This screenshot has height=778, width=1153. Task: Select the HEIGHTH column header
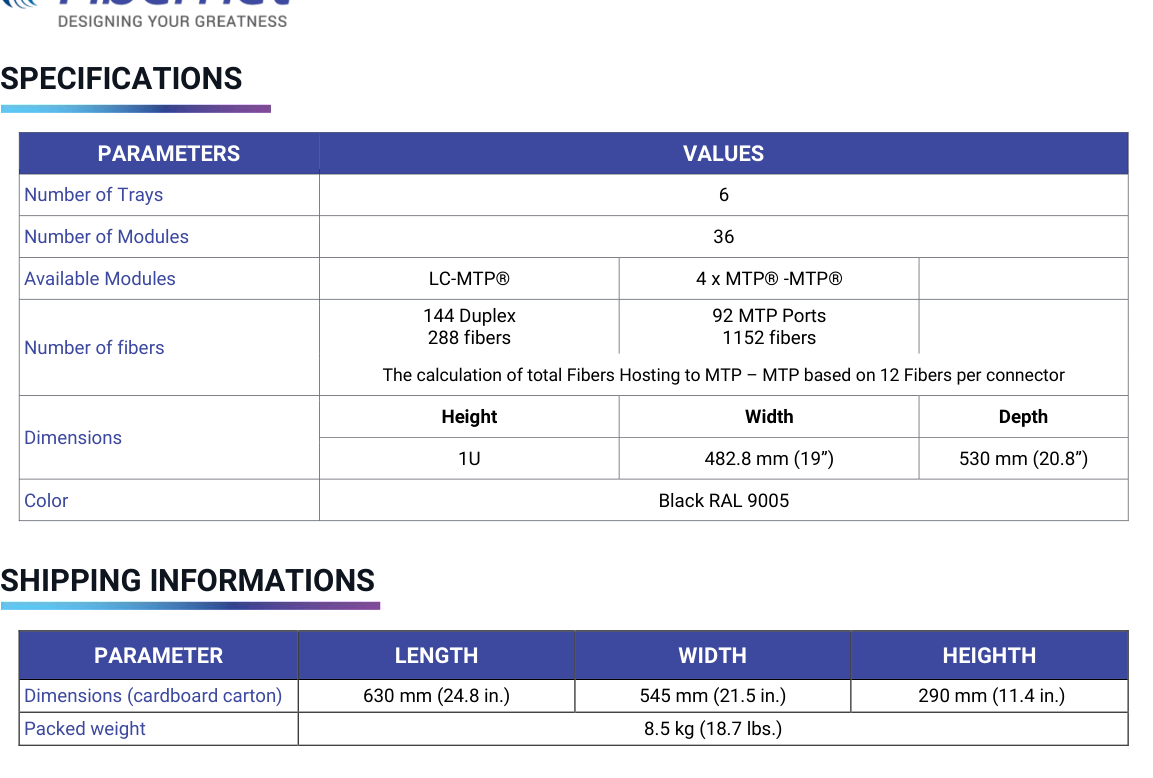point(990,655)
